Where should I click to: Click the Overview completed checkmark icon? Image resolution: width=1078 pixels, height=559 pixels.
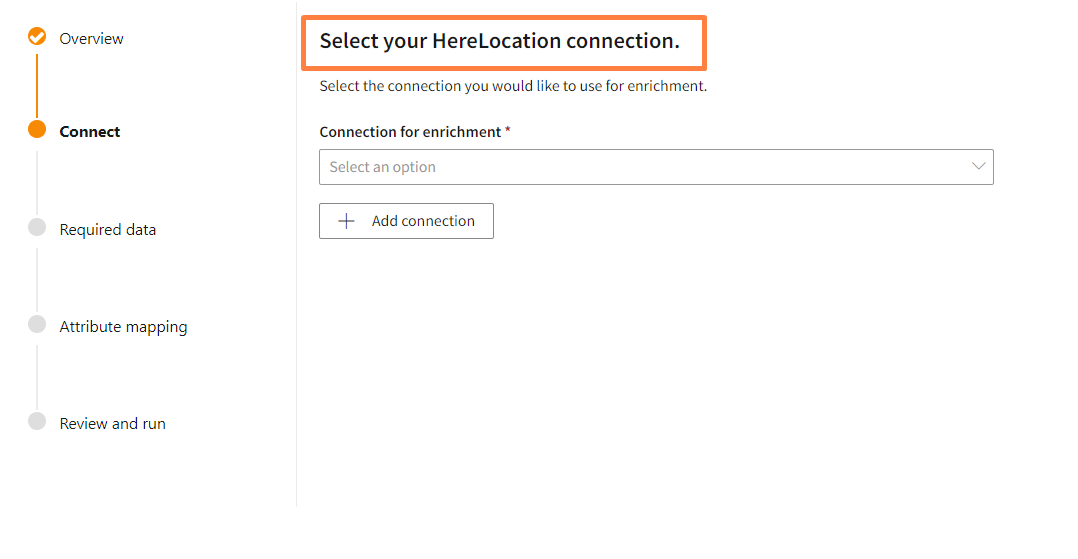(37, 37)
